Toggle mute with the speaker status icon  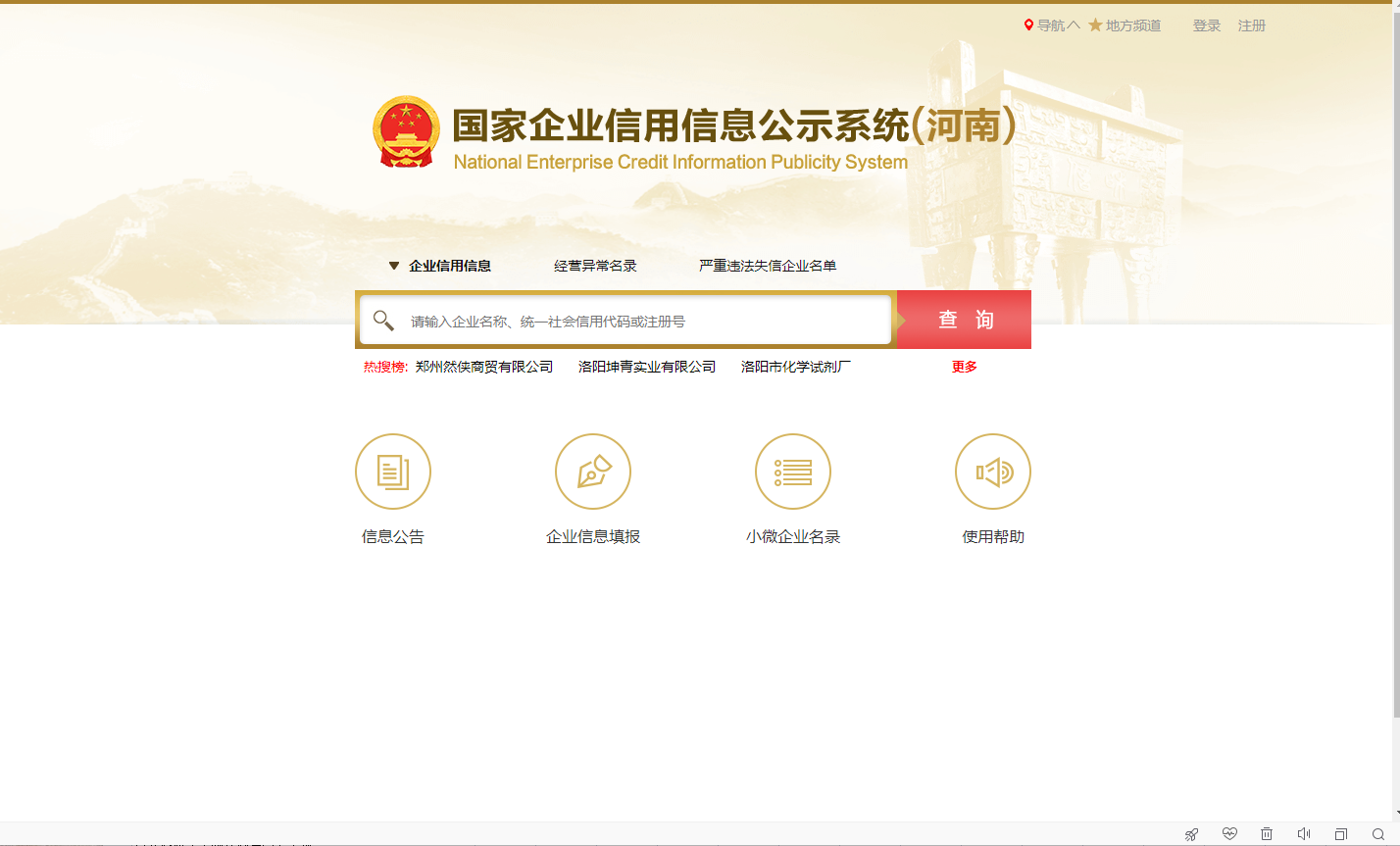(x=1303, y=833)
